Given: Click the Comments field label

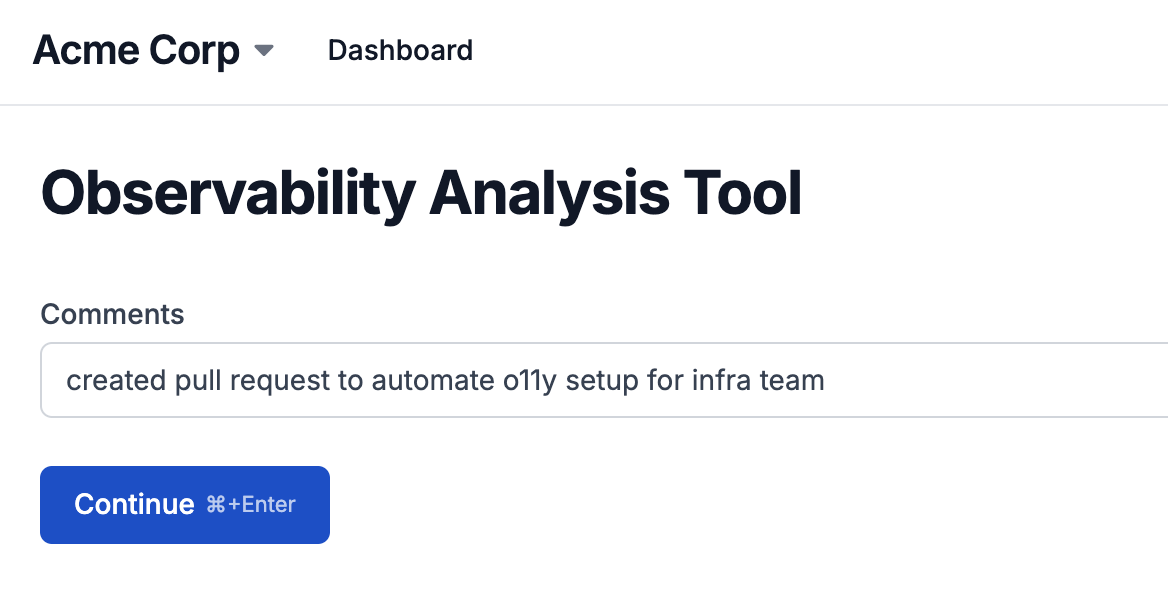Looking at the screenshot, I should [112, 314].
